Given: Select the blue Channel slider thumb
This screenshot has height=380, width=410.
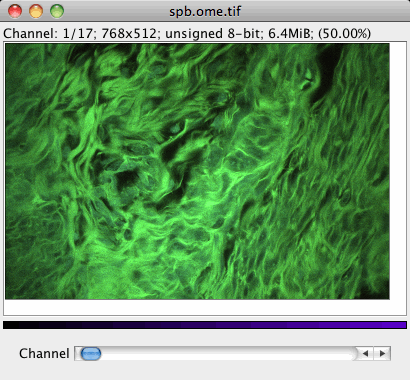Looking at the screenshot, I should point(91,353).
